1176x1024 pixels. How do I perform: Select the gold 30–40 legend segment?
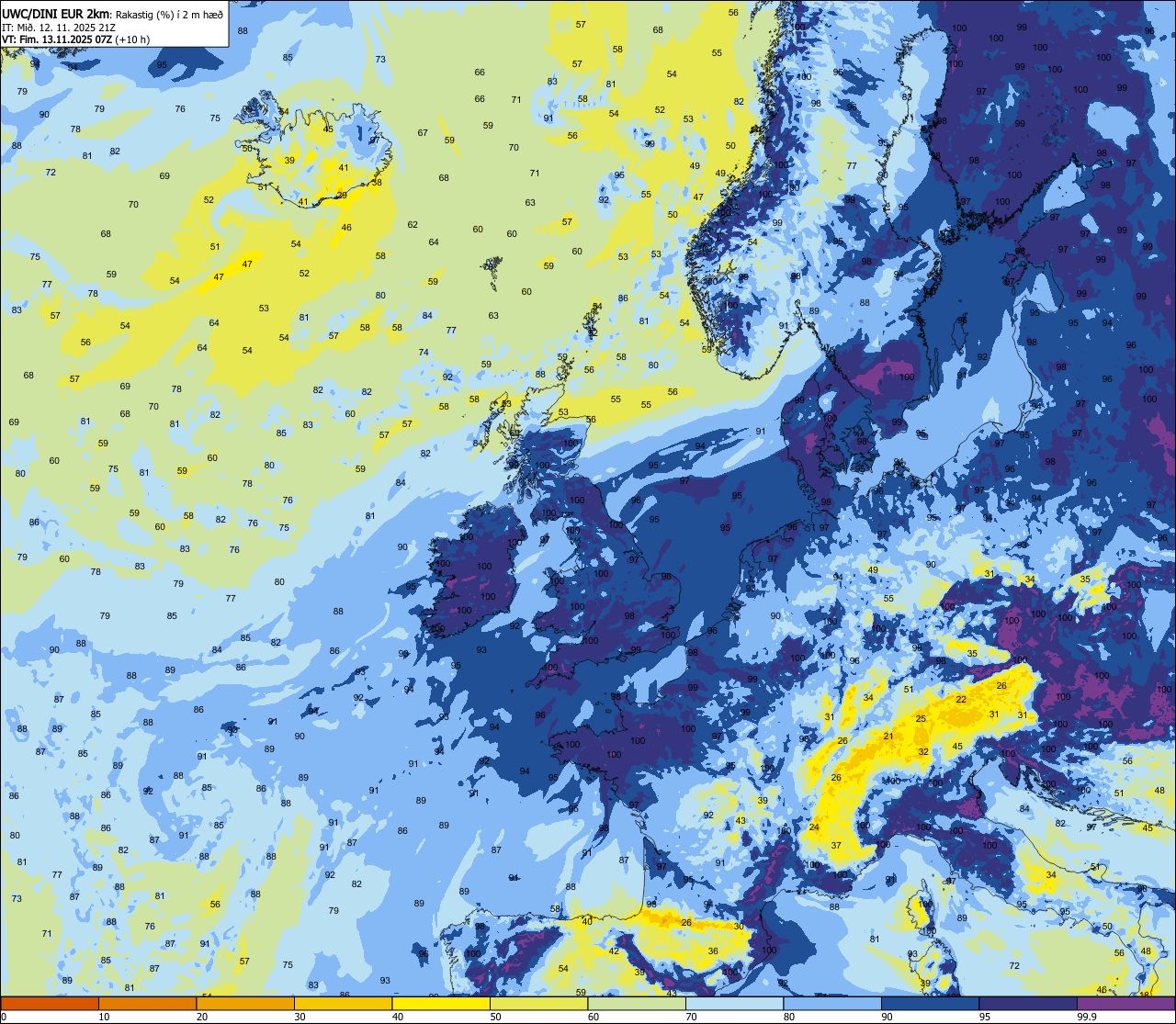(x=343, y=1003)
